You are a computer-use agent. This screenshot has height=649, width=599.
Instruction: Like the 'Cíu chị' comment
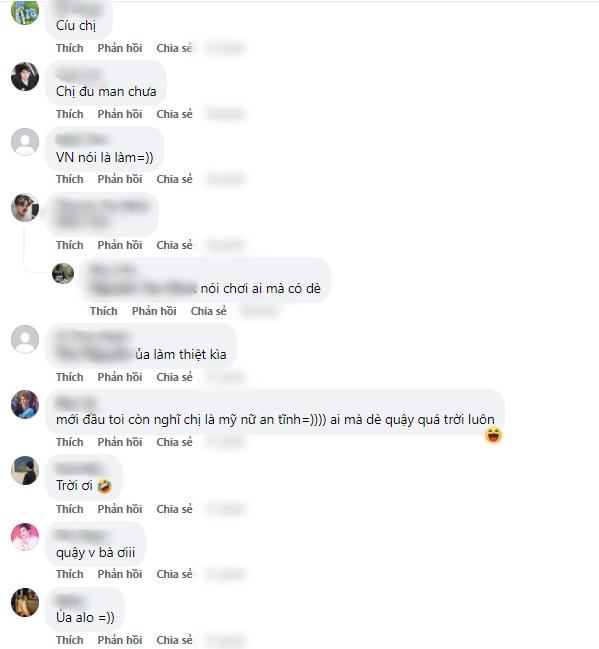[70, 48]
